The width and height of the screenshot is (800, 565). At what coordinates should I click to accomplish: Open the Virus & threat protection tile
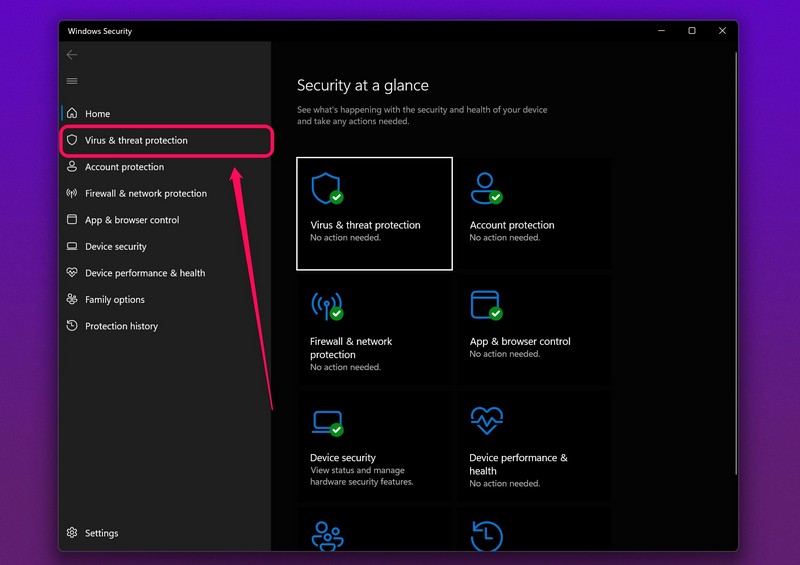point(374,214)
